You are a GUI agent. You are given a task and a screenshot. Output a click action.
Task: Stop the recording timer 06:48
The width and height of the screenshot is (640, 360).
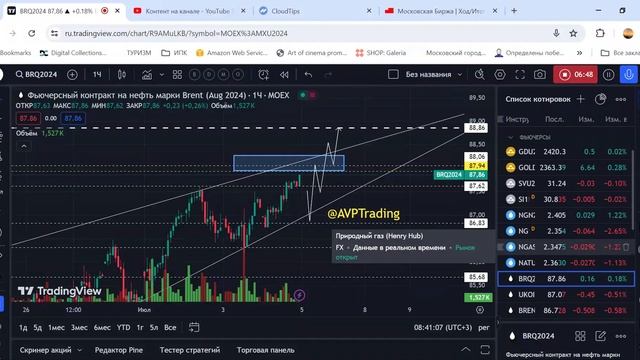[576, 74]
